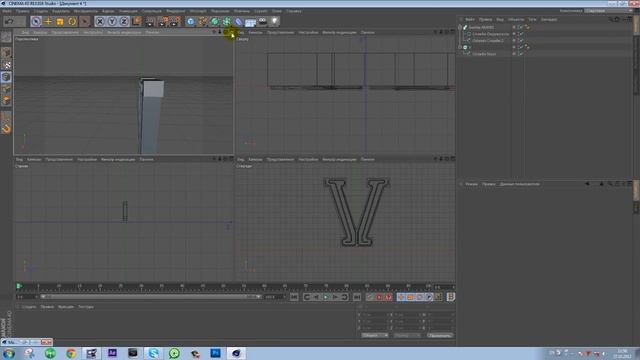Click the blue Deformer icon
640x360 pixels.
(239, 21)
